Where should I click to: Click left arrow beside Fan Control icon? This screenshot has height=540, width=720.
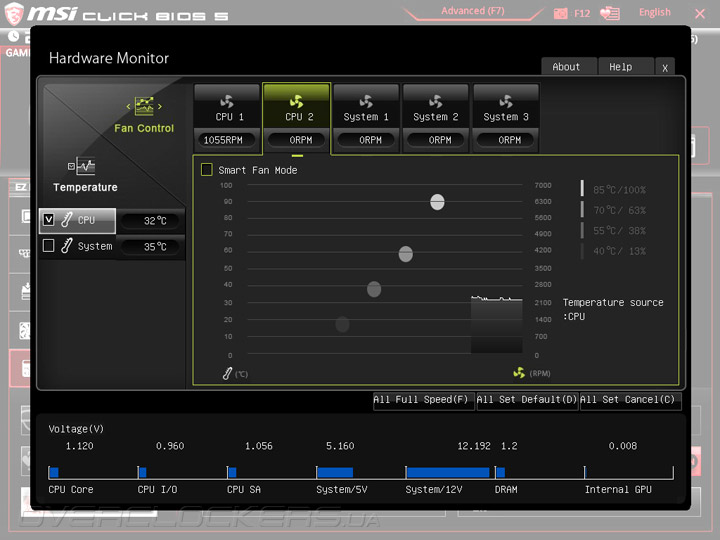click(x=129, y=107)
